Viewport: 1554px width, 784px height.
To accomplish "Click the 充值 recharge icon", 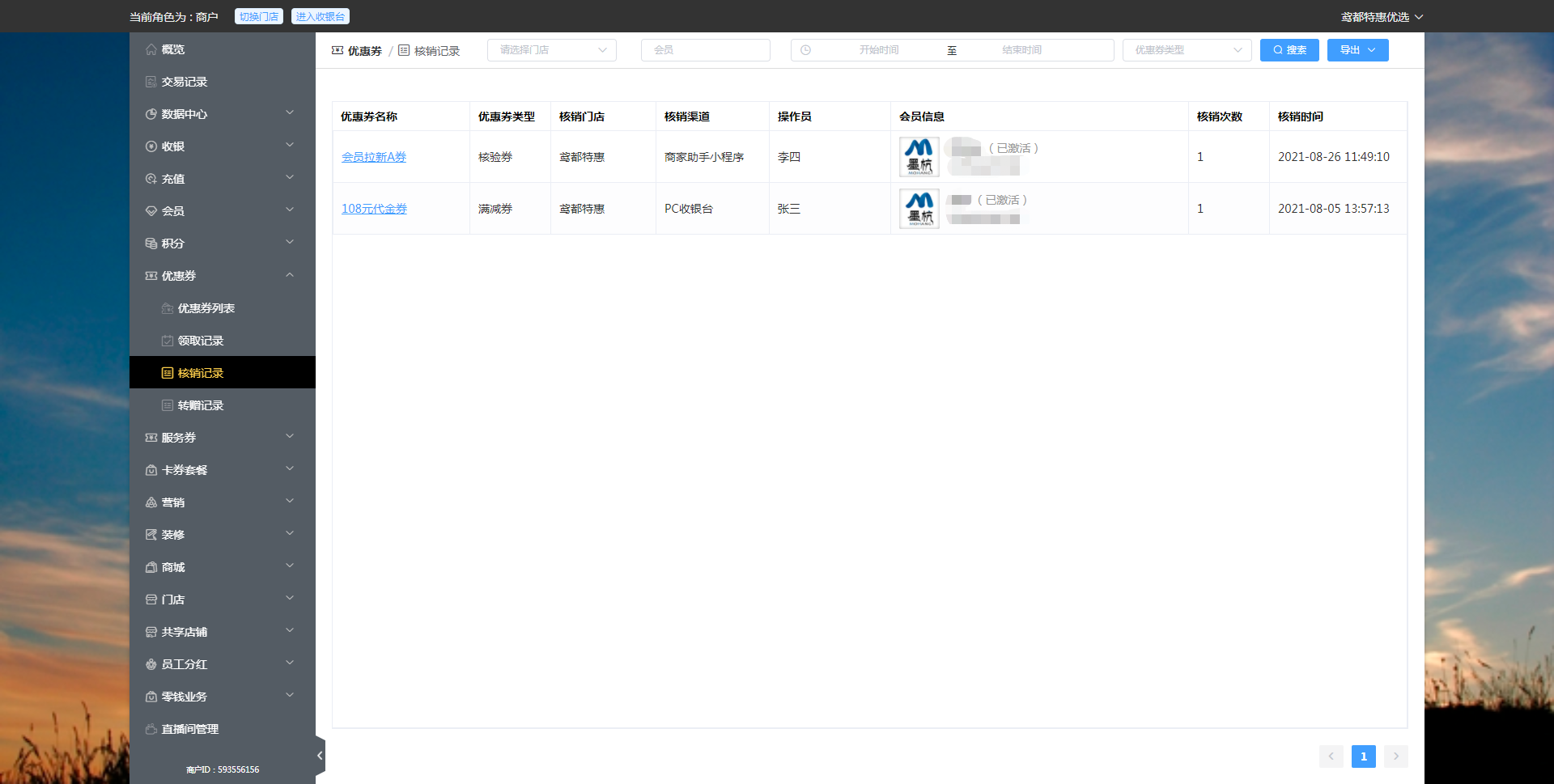I will coord(151,179).
